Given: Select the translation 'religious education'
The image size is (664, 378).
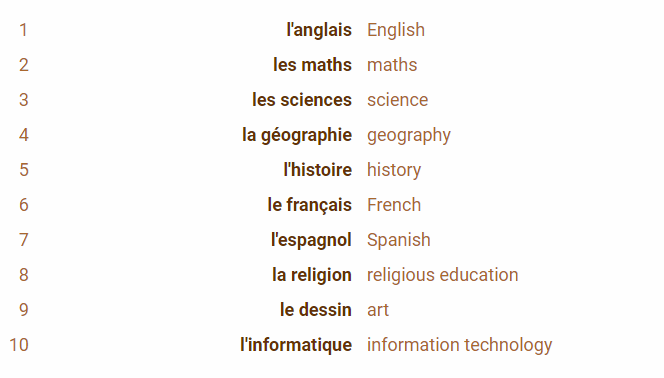Looking at the screenshot, I should 443,275.
